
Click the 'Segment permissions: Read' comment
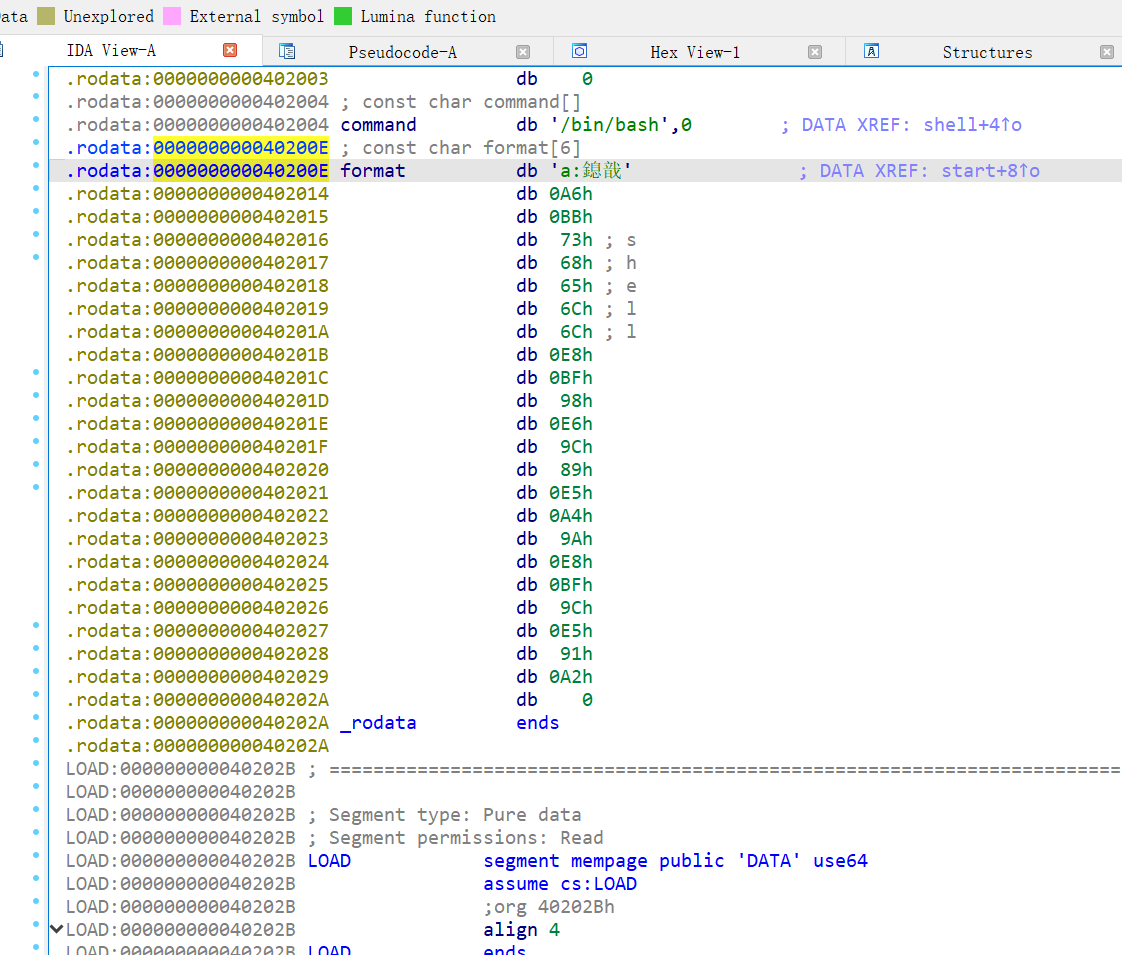click(x=455, y=838)
